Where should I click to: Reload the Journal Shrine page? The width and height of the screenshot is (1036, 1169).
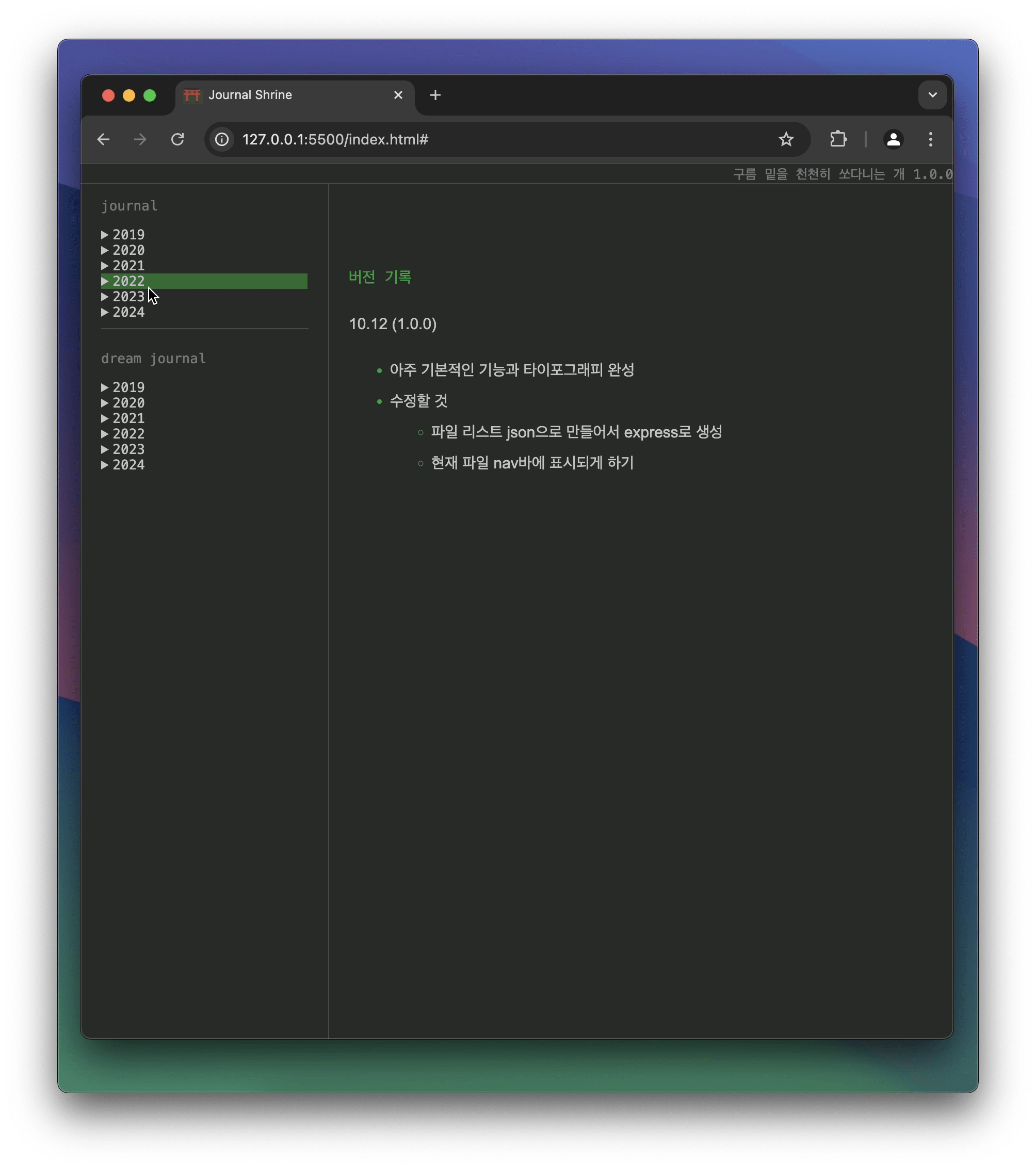(177, 140)
